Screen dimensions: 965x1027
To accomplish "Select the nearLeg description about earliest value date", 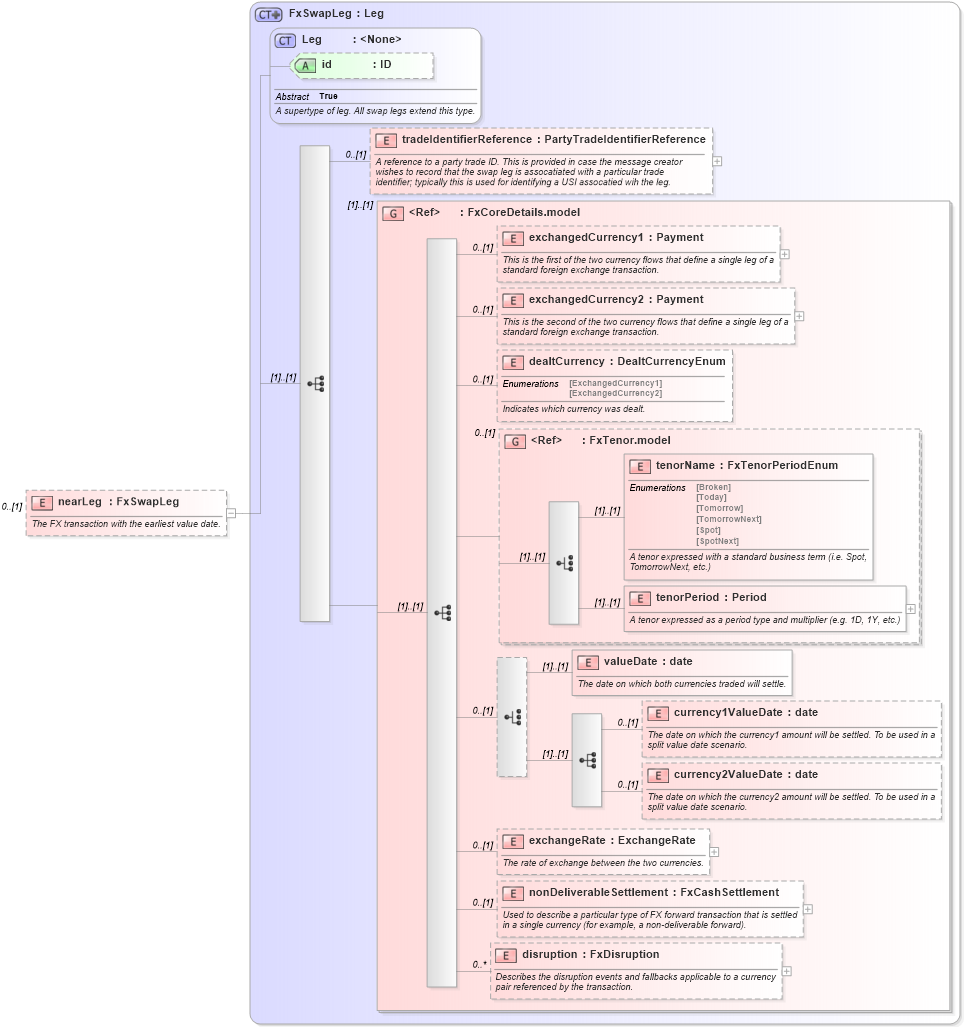I will point(126,524).
